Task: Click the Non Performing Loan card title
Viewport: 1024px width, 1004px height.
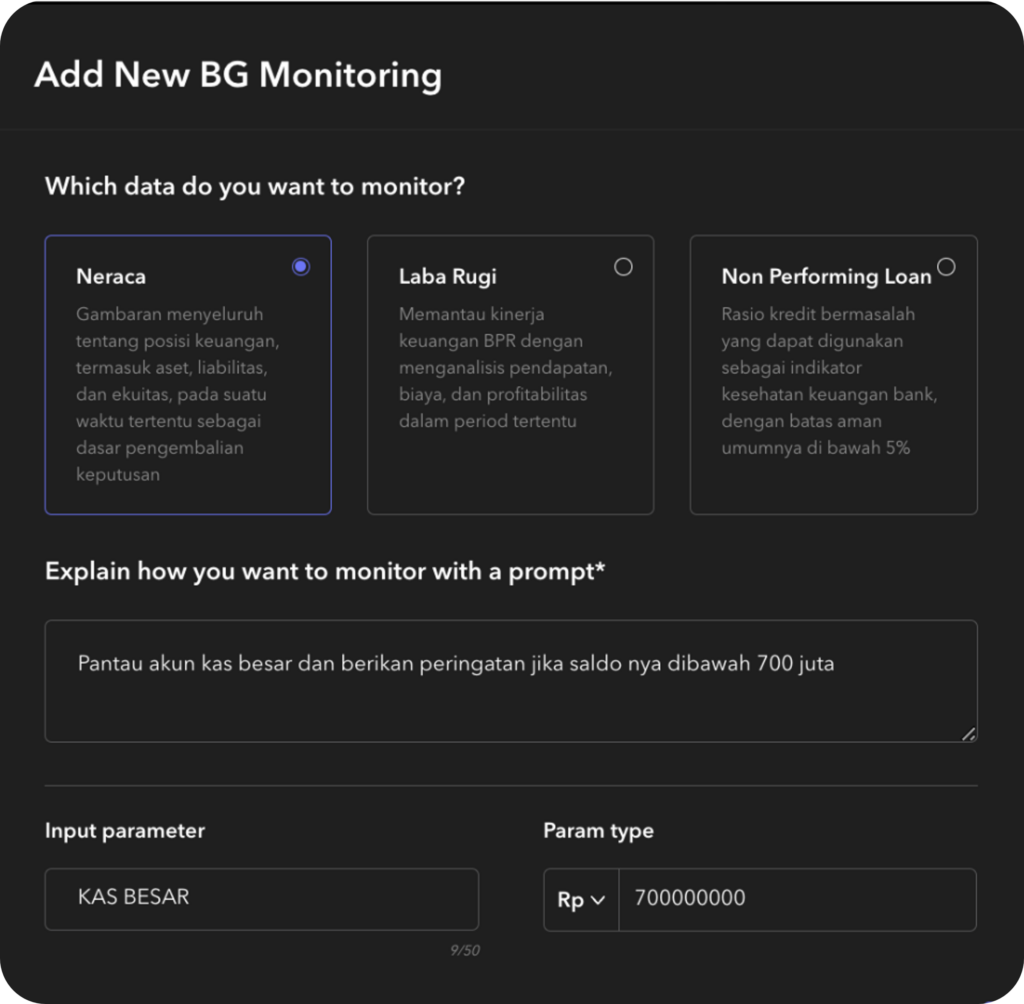Action: (826, 277)
